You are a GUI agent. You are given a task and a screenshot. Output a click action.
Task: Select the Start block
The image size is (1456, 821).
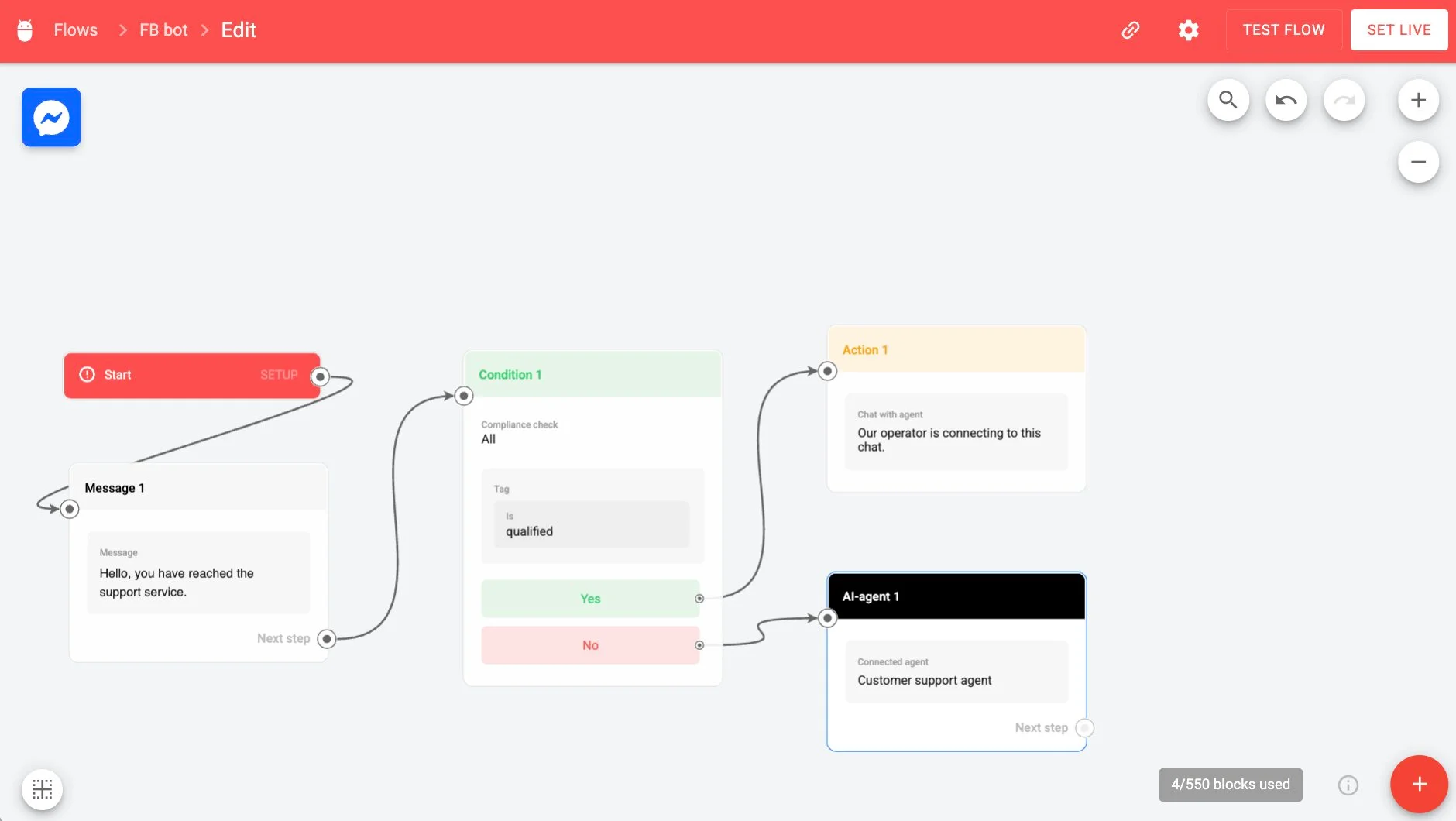coord(191,376)
